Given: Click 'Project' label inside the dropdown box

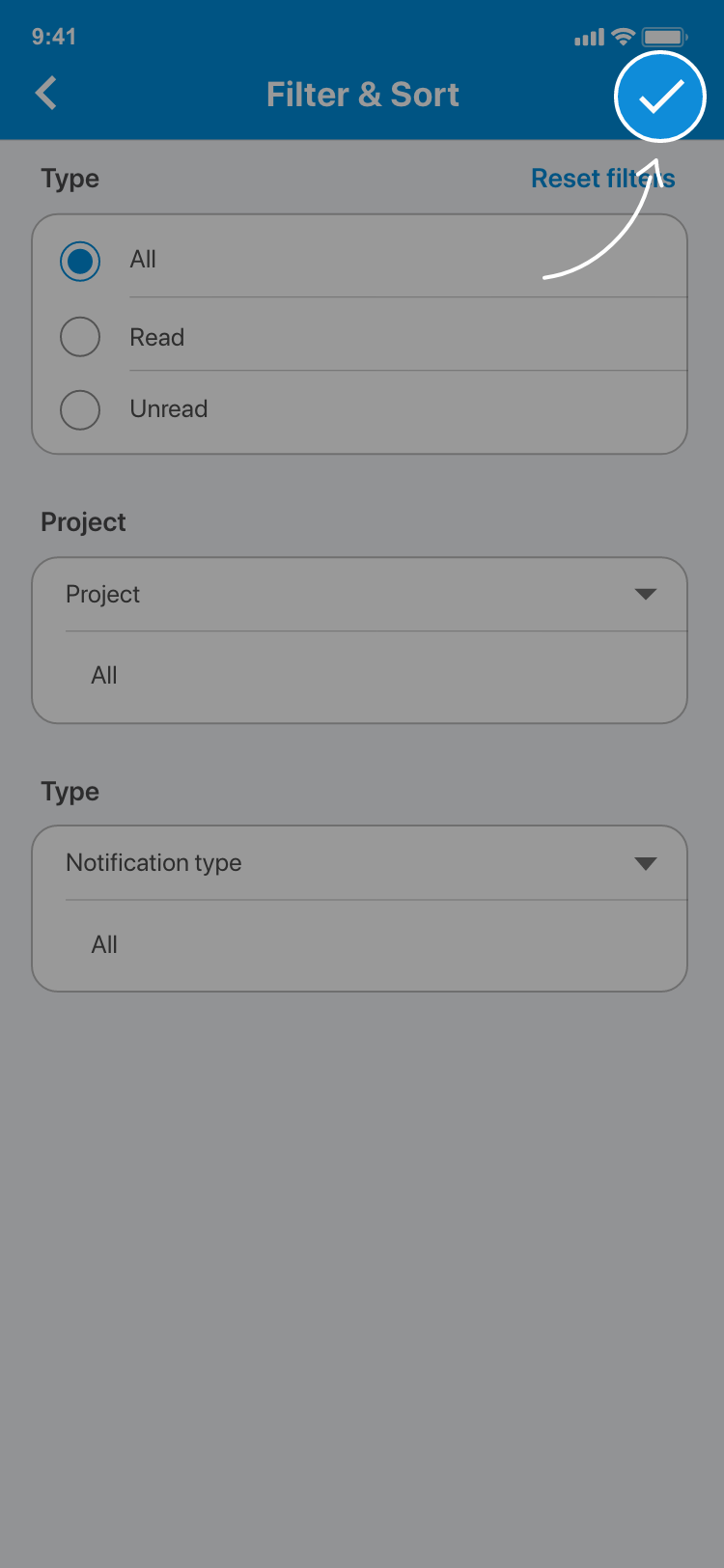Looking at the screenshot, I should point(102,594).
